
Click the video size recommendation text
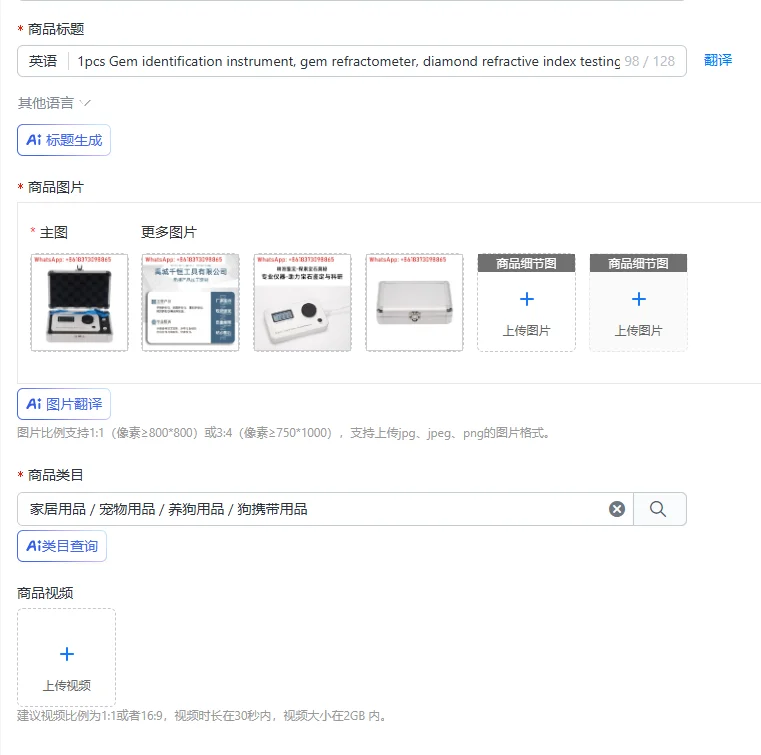pos(202,716)
